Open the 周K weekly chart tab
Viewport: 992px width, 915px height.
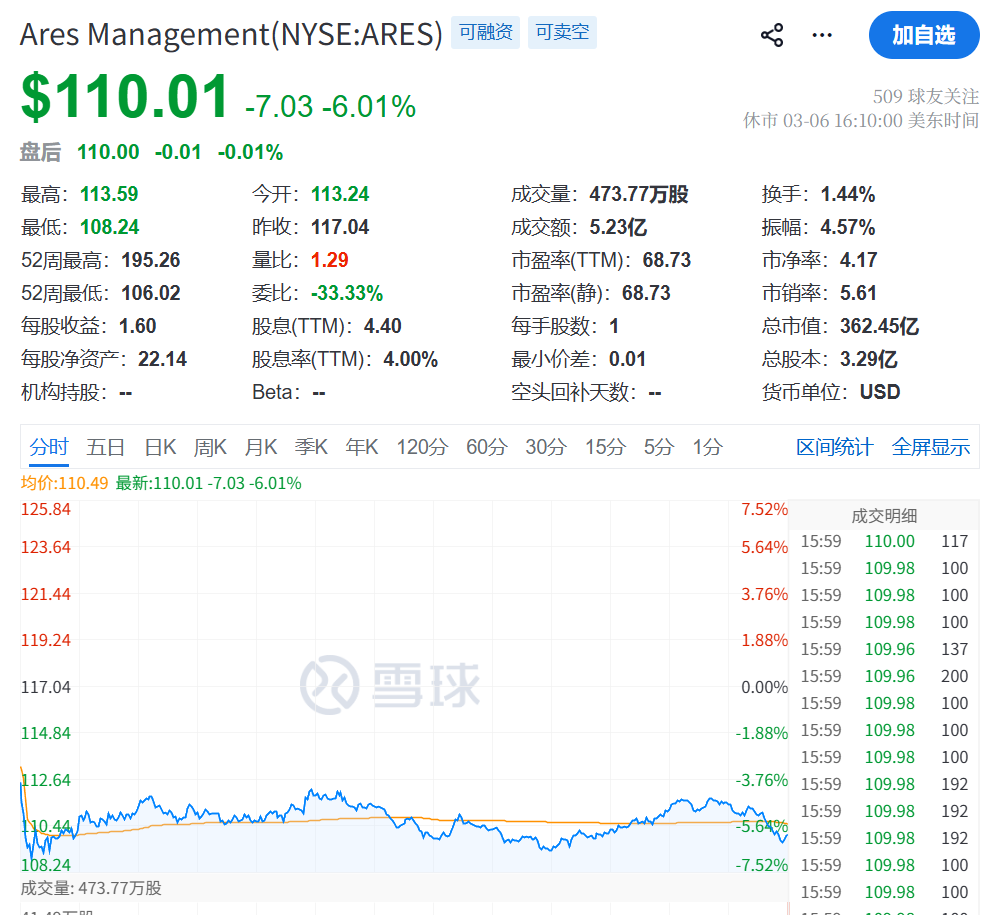(x=210, y=447)
